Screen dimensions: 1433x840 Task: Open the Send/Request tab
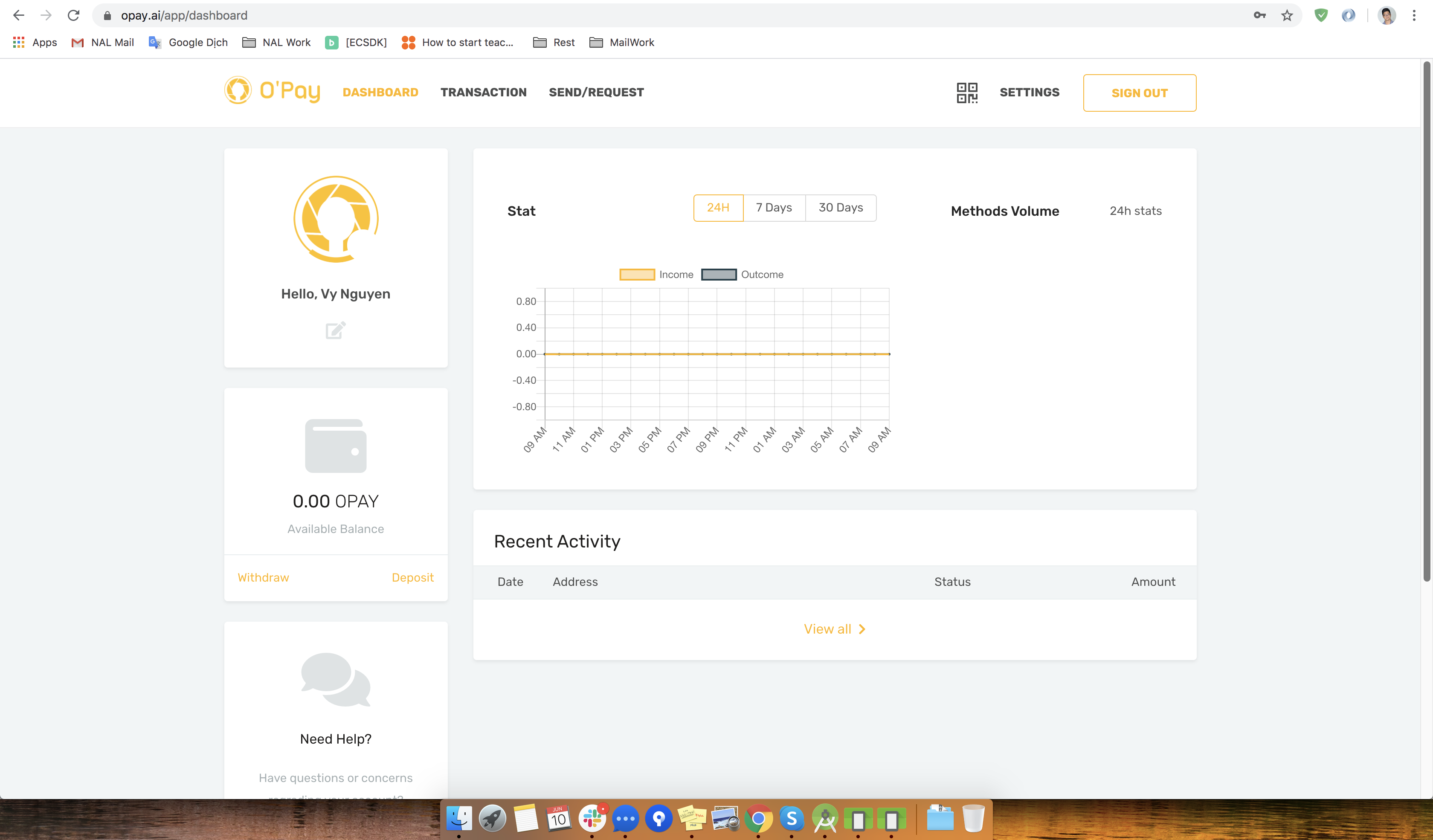pyautogui.click(x=596, y=93)
